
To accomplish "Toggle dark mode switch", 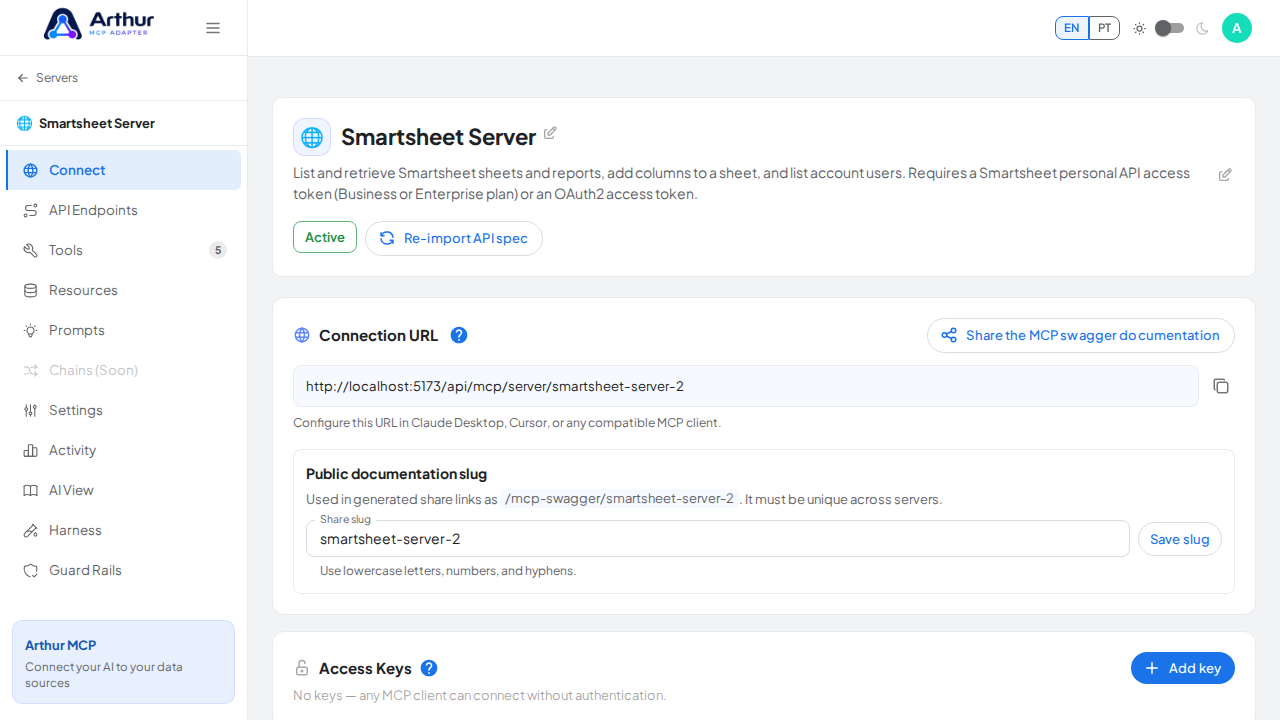I will point(1170,28).
